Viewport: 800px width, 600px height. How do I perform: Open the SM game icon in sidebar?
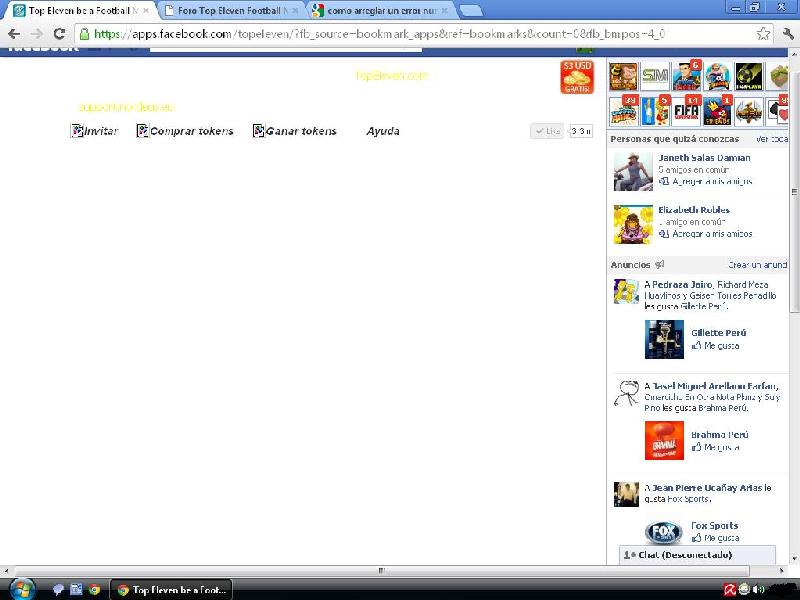click(x=655, y=76)
